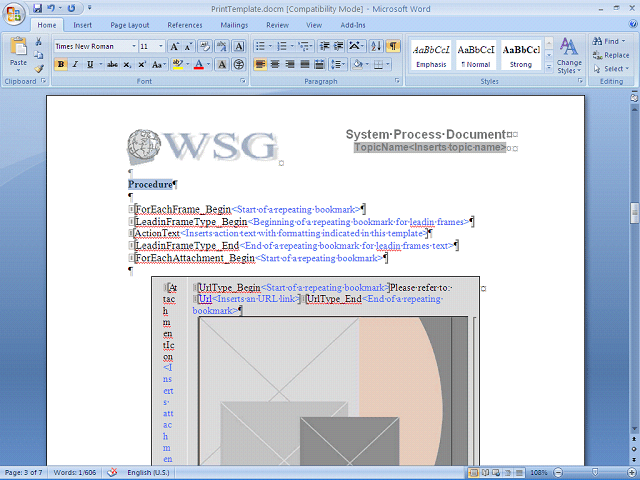The width and height of the screenshot is (640, 480).
Task: Grow font size with the large A
Action: point(174,46)
